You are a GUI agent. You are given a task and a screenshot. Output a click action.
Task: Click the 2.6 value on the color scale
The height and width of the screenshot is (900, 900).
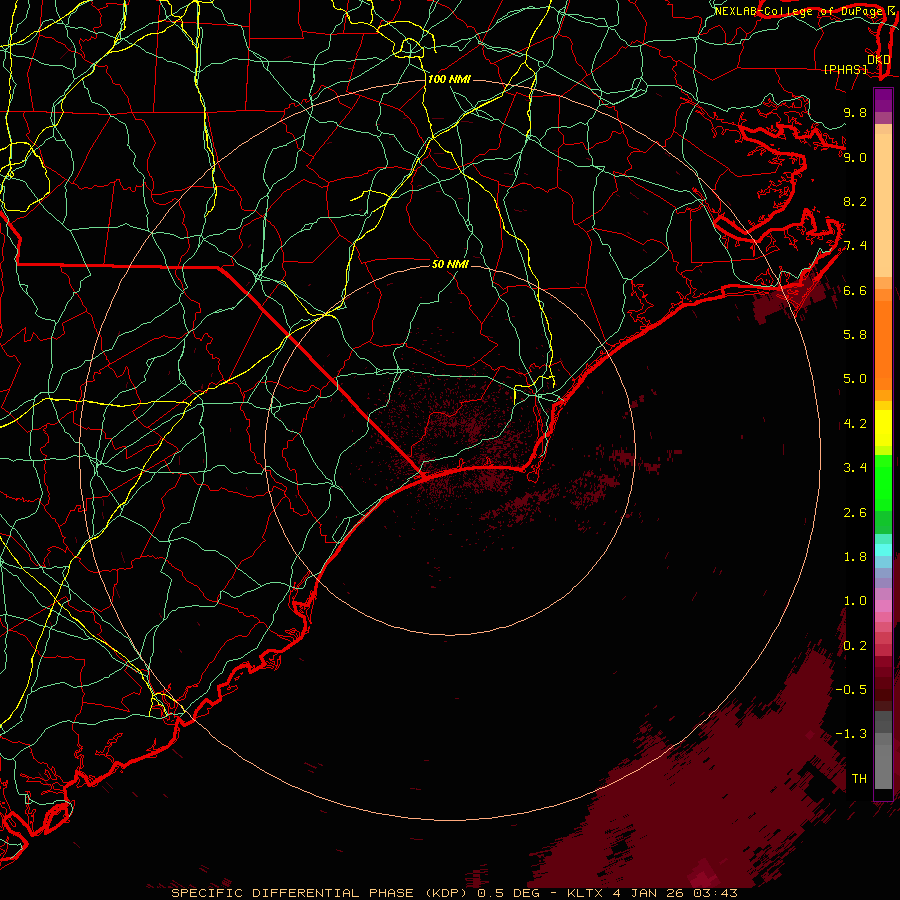(x=855, y=513)
